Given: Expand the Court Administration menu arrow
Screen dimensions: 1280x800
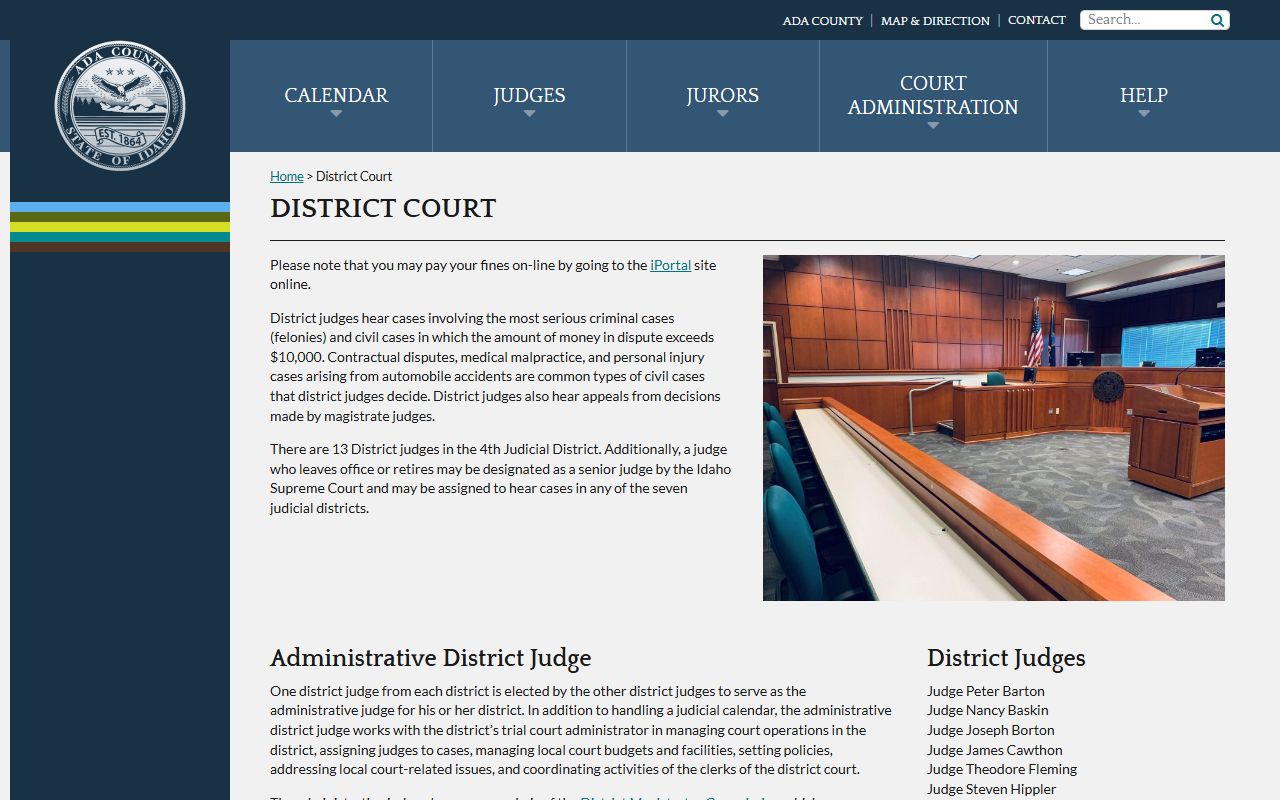Looking at the screenshot, I should (933, 126).
